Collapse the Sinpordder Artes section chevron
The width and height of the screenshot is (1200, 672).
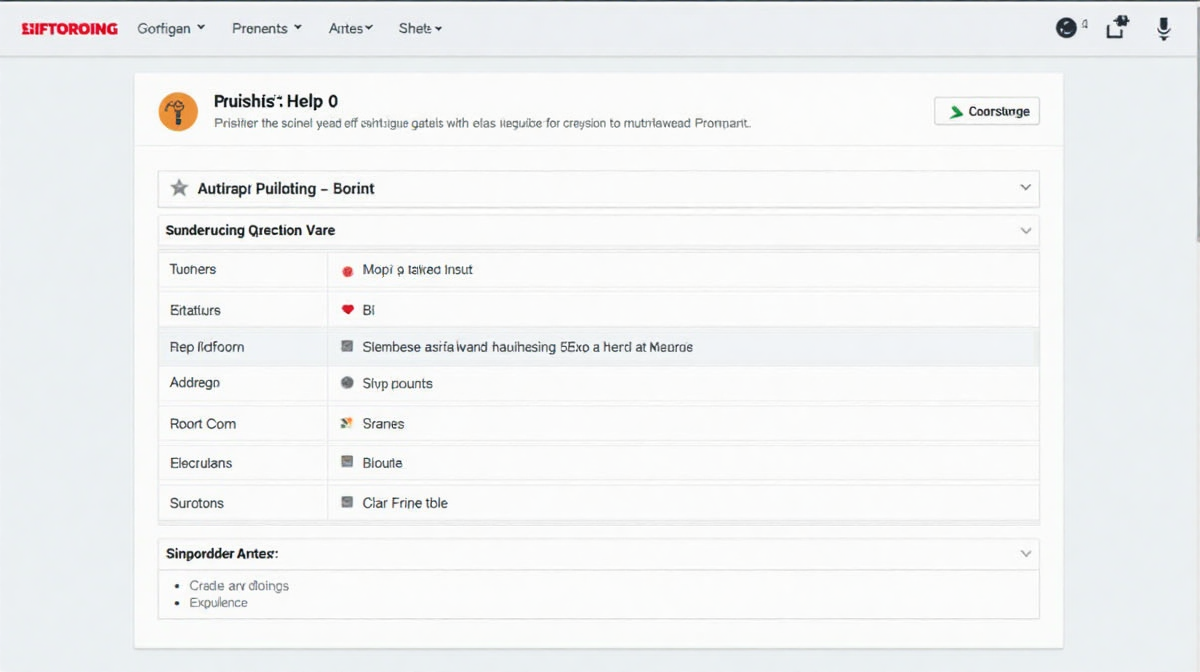coord(1025,553)
